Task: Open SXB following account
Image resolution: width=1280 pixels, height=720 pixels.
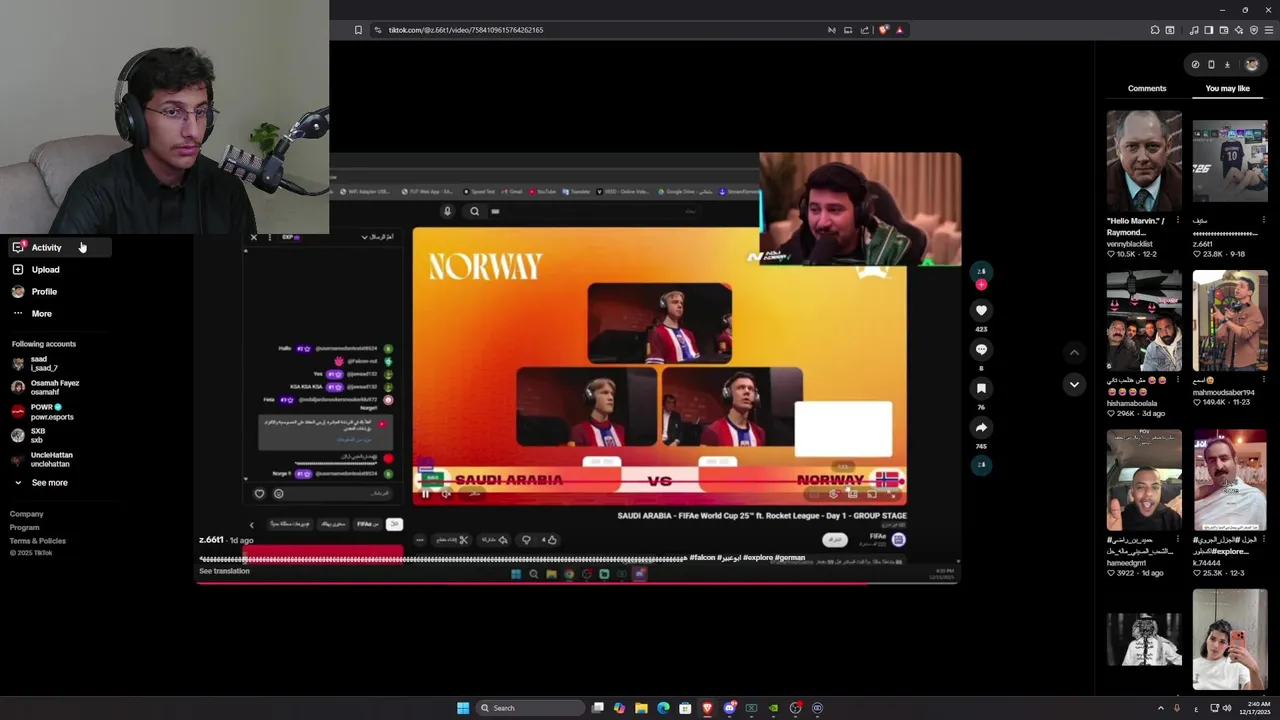Action: (28, 435)
